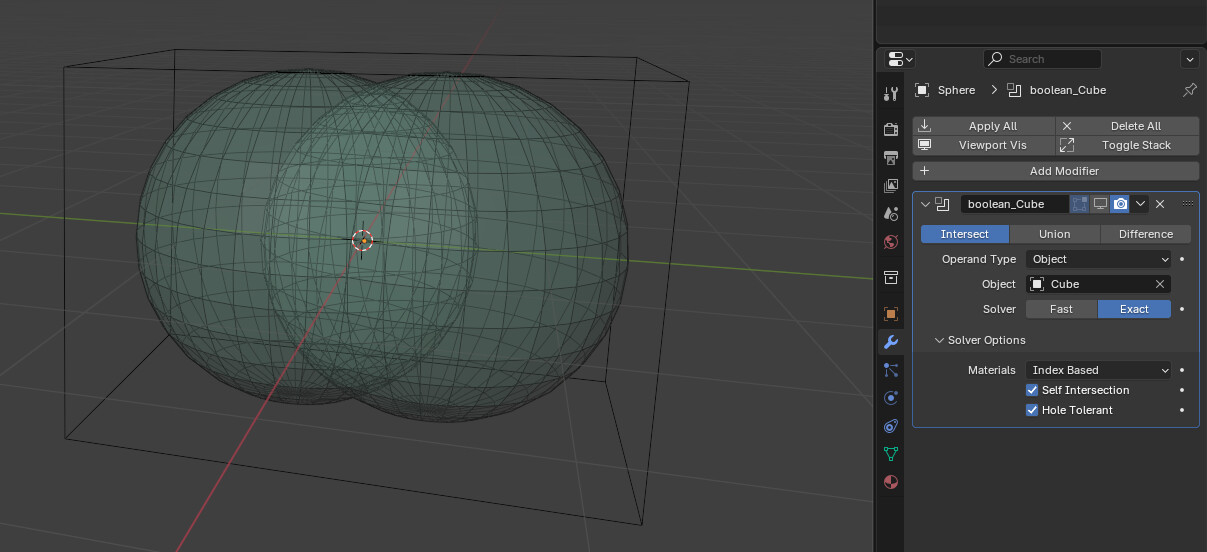The image size is (1207, 552).
Task: Animate the Hole Tolerant property dot
Action: point(1182,410)
